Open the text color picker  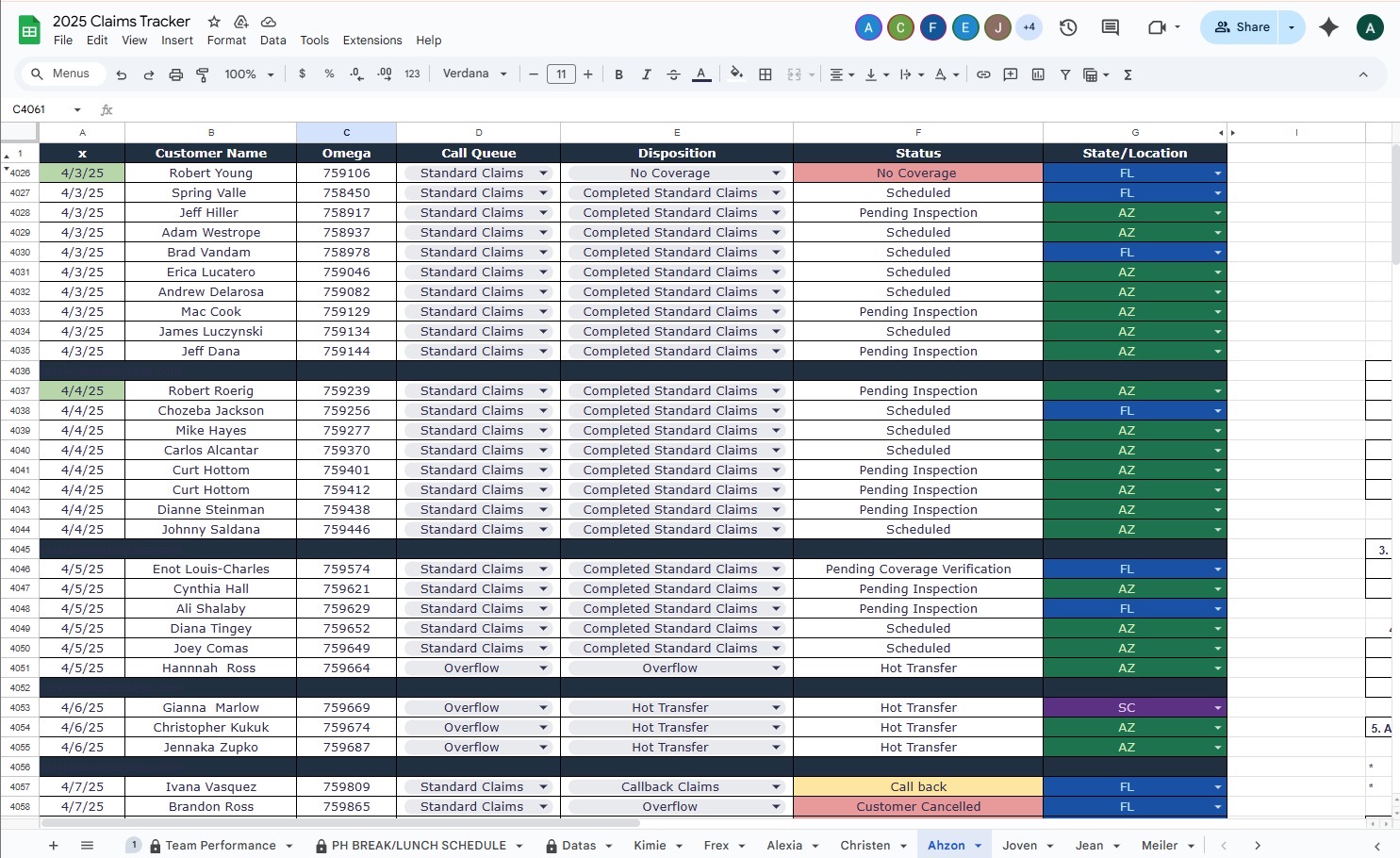click(x=701, y=74)
